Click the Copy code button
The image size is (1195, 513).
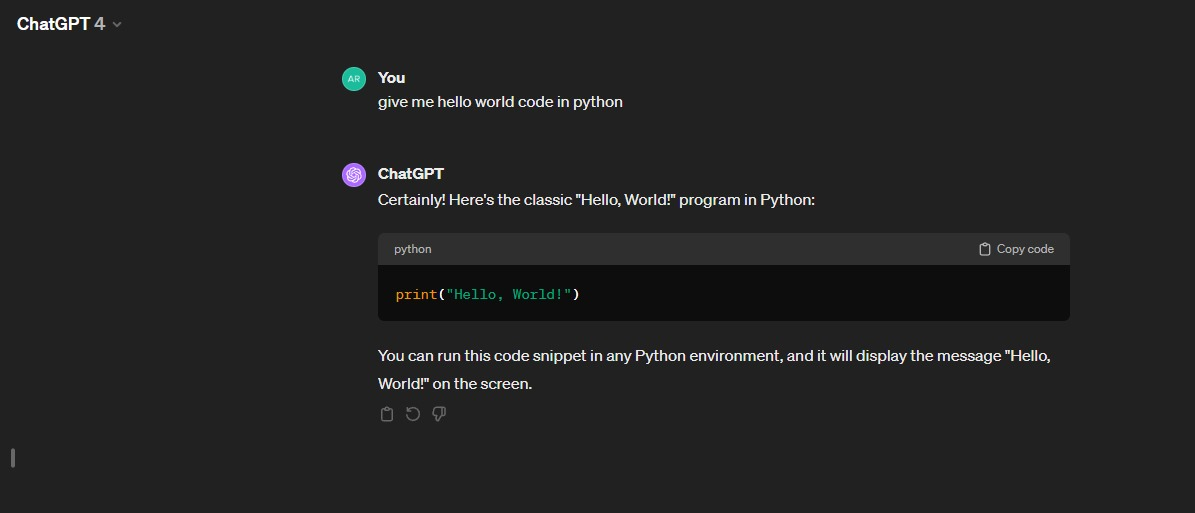click(x=1016, y=249)
